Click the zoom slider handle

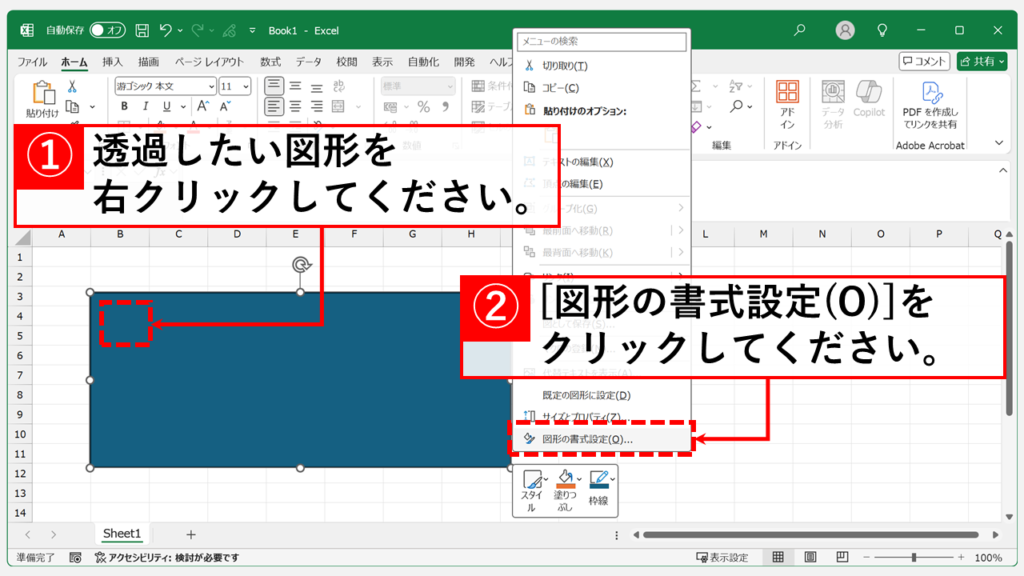[912, 557]
